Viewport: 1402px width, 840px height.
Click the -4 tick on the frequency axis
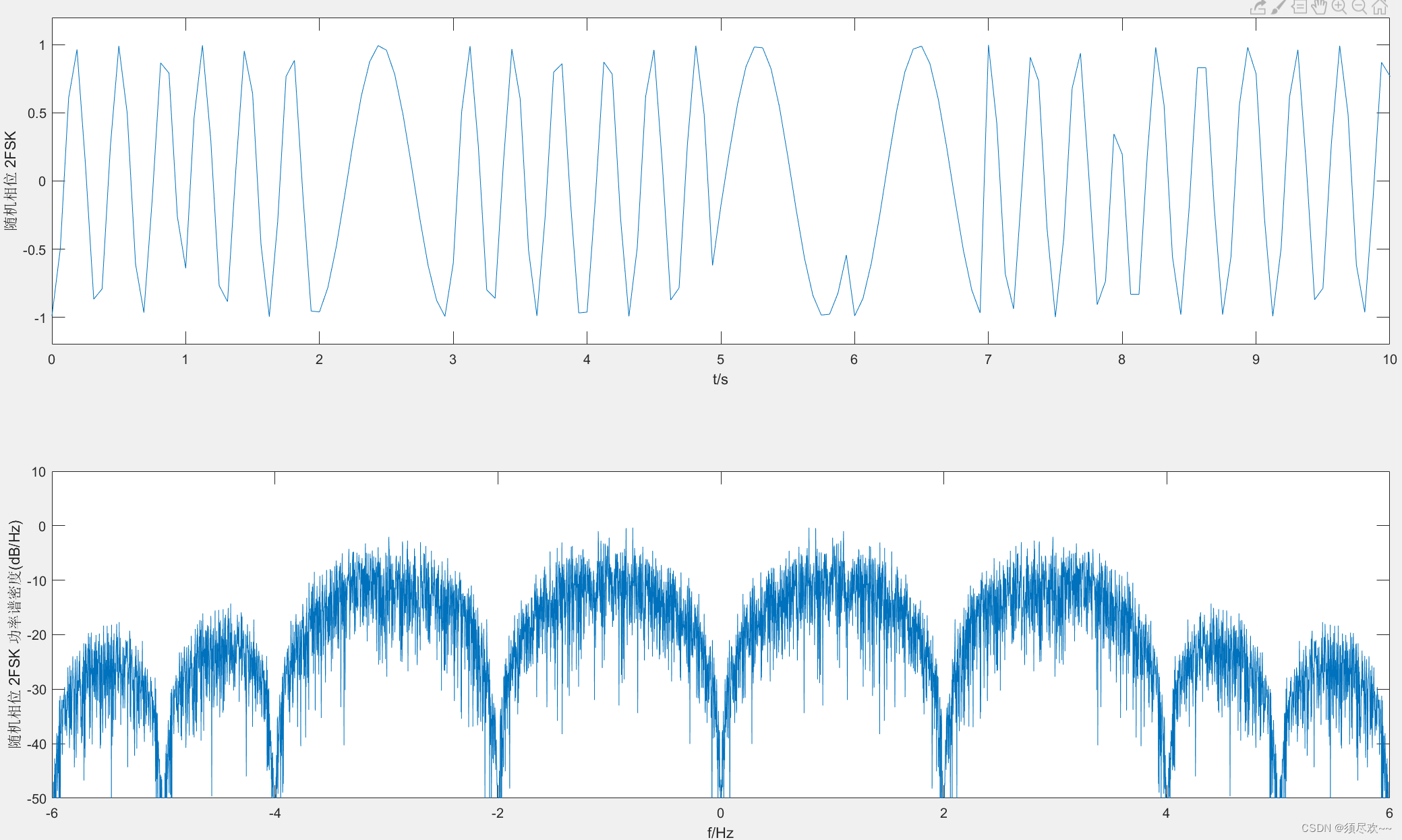tap(274, 814)
